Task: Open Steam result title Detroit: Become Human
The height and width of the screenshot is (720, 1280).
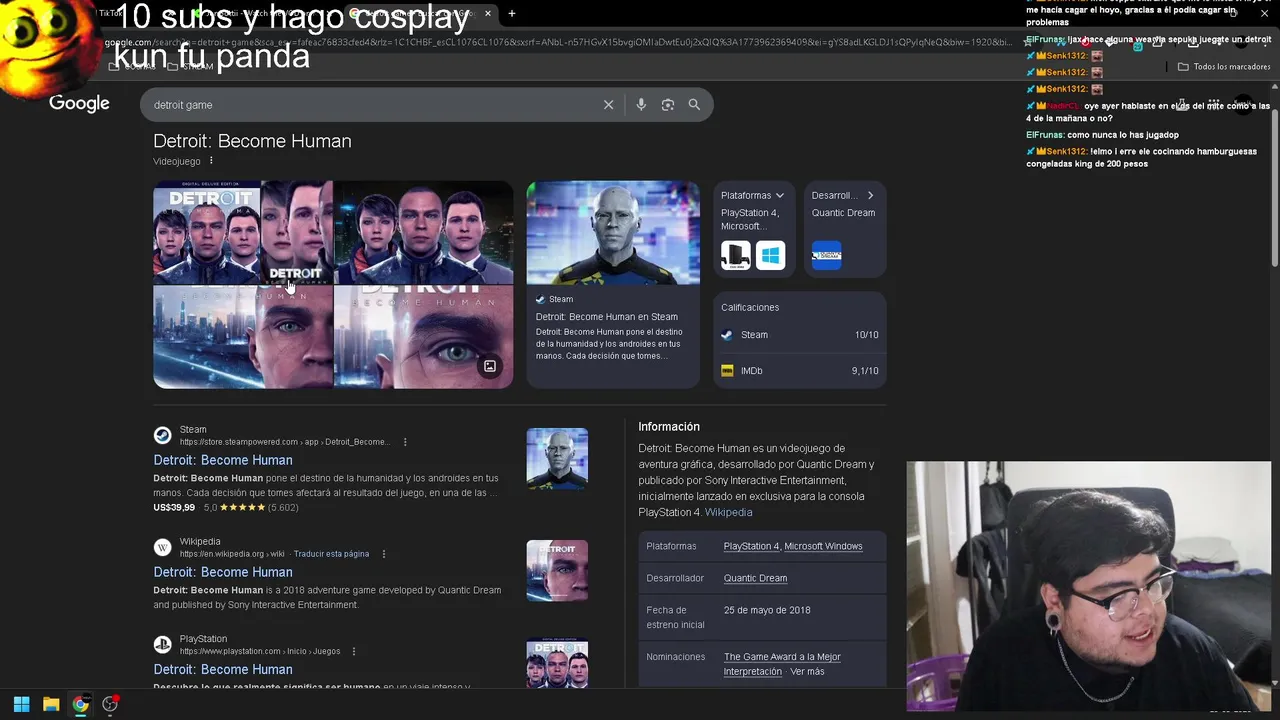Action: (223, 460)
